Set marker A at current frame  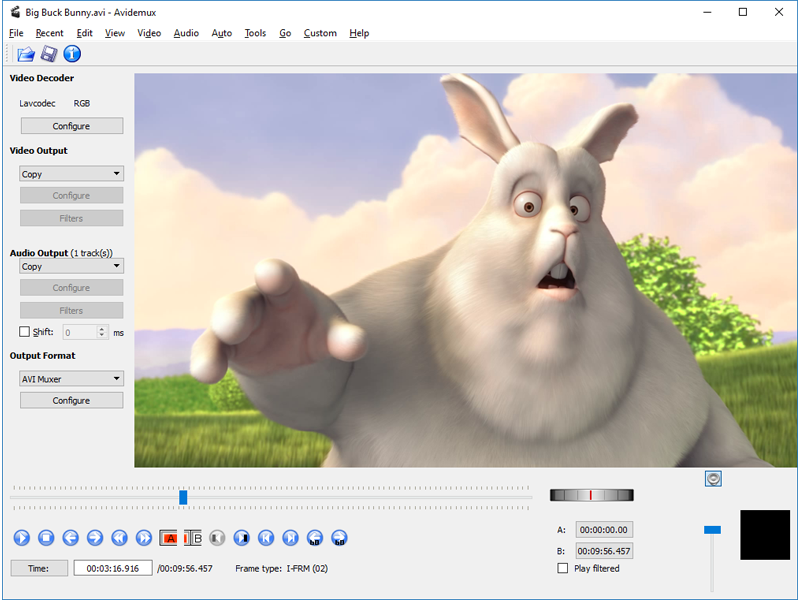169,538
